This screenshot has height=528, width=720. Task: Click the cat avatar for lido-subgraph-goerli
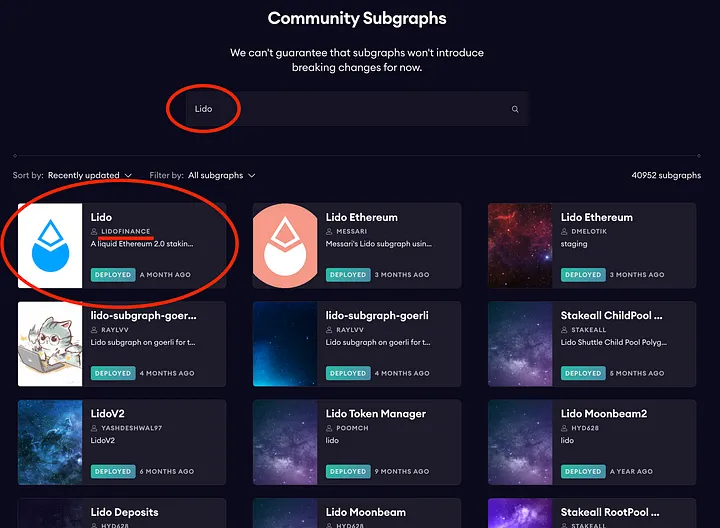pyautogui.click(x=50, y=344)
